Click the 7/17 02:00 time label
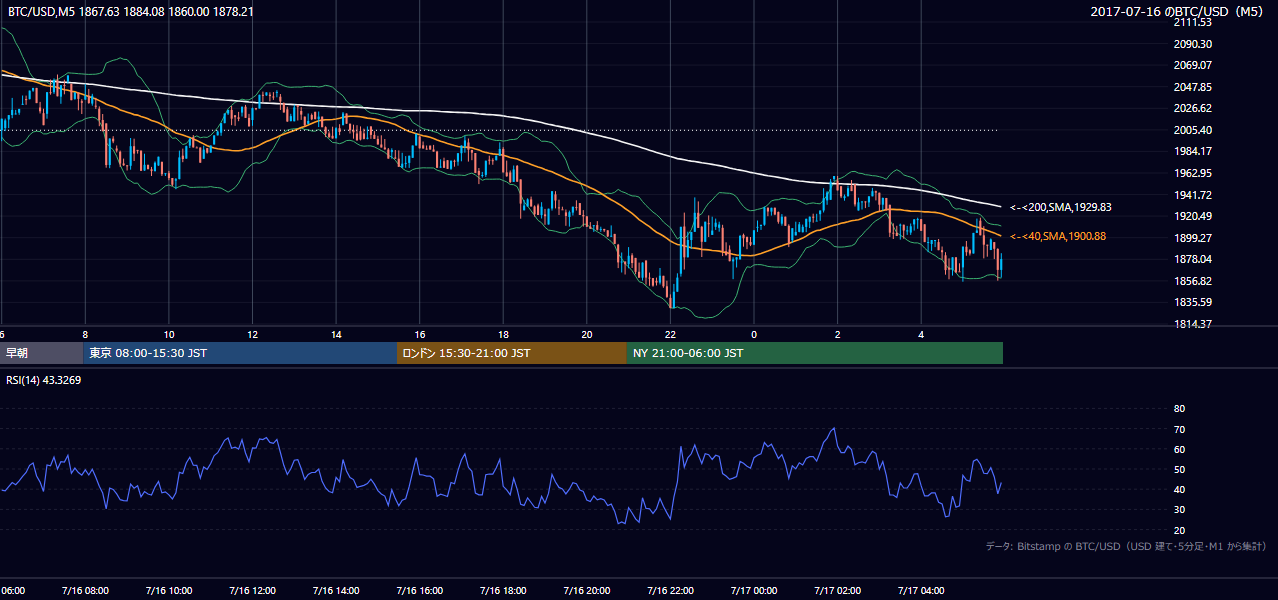 [837, 591]
